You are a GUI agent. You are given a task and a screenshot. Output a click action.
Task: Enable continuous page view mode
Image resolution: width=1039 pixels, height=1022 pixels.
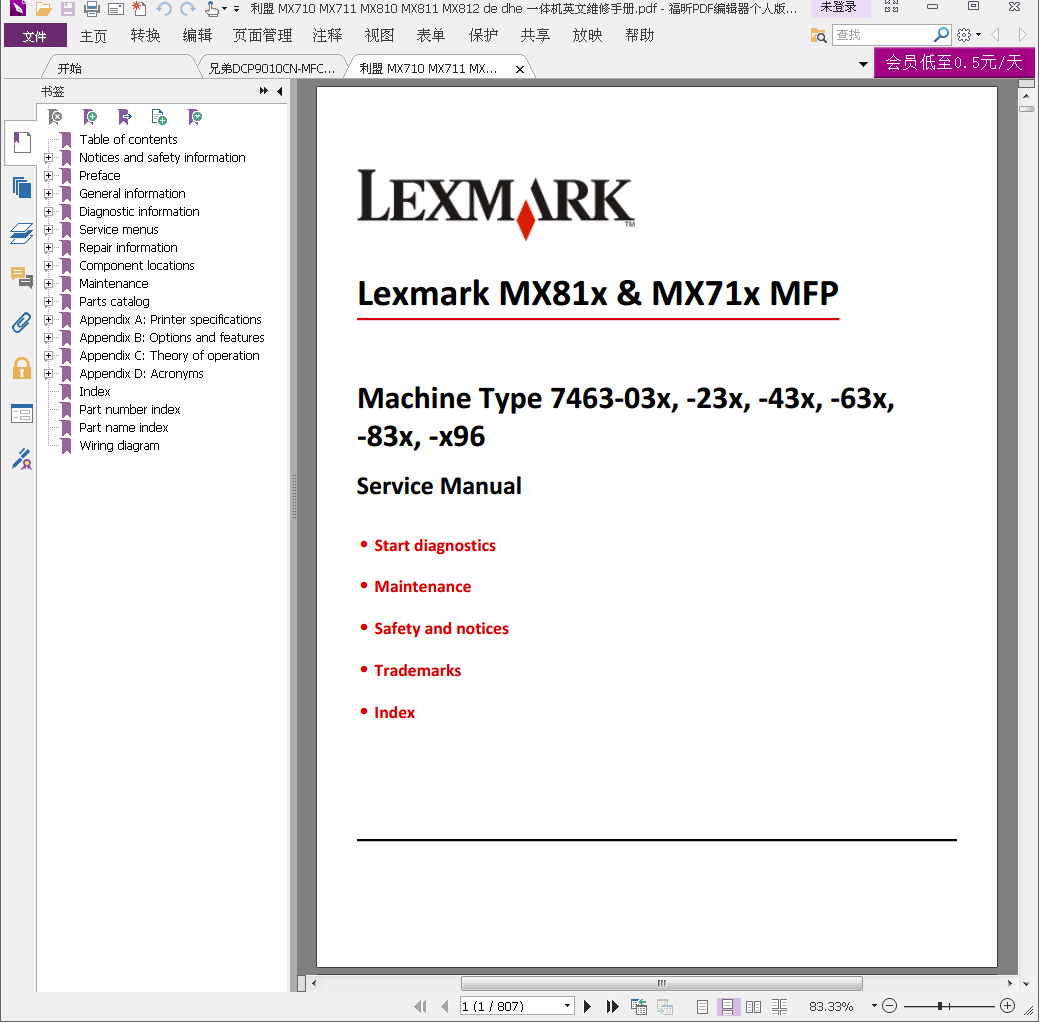(x=727, y=1007)
